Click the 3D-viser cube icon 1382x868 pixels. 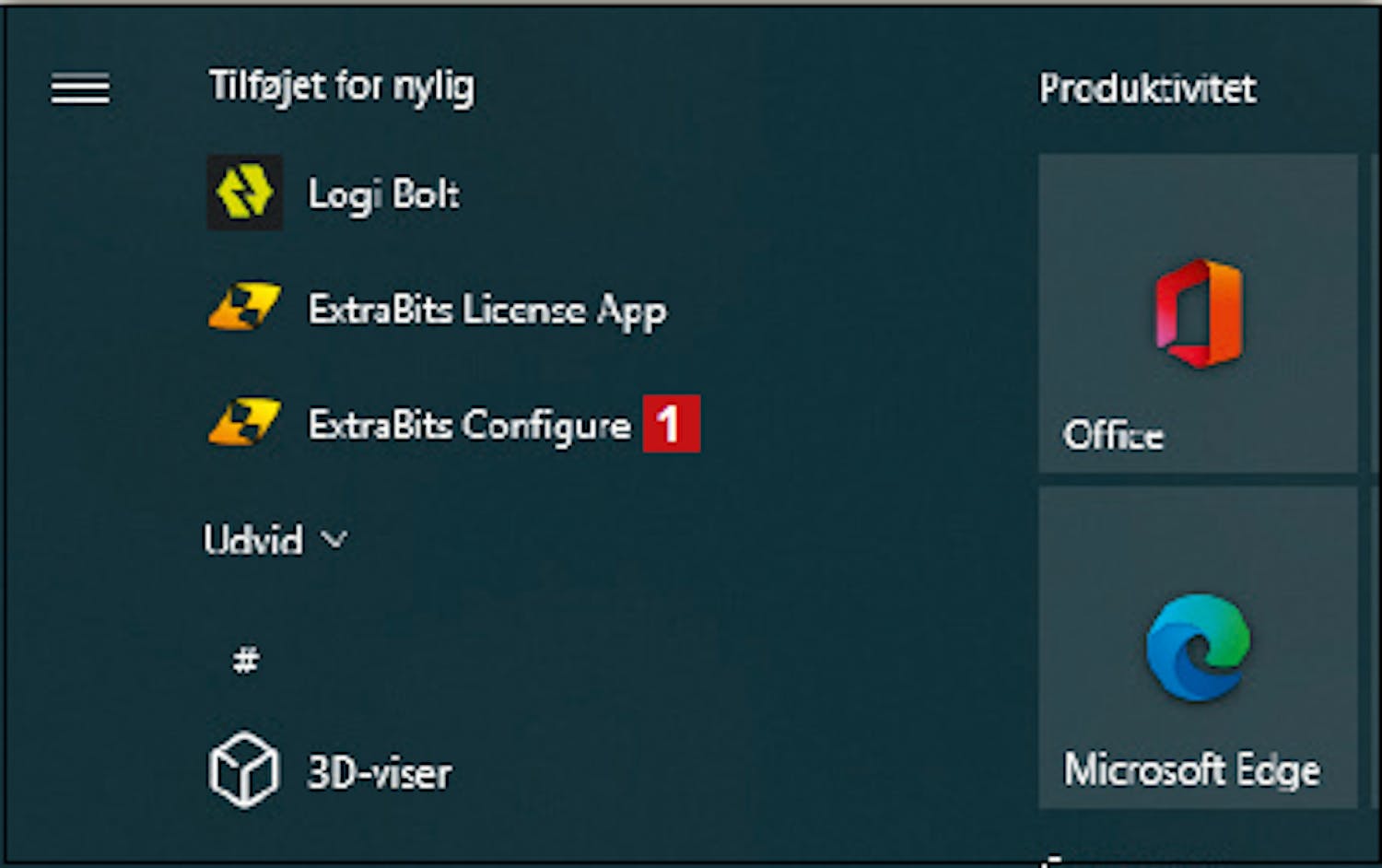(x=244, y=769)
